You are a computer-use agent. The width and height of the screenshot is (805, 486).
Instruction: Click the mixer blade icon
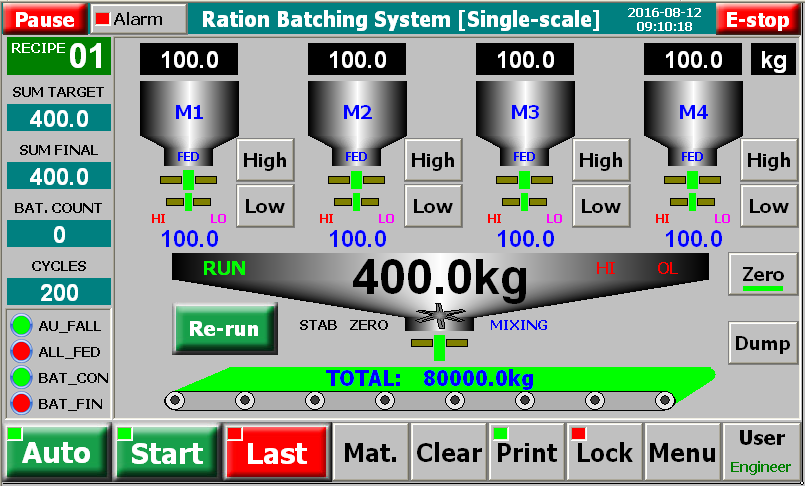click(440, 316)
